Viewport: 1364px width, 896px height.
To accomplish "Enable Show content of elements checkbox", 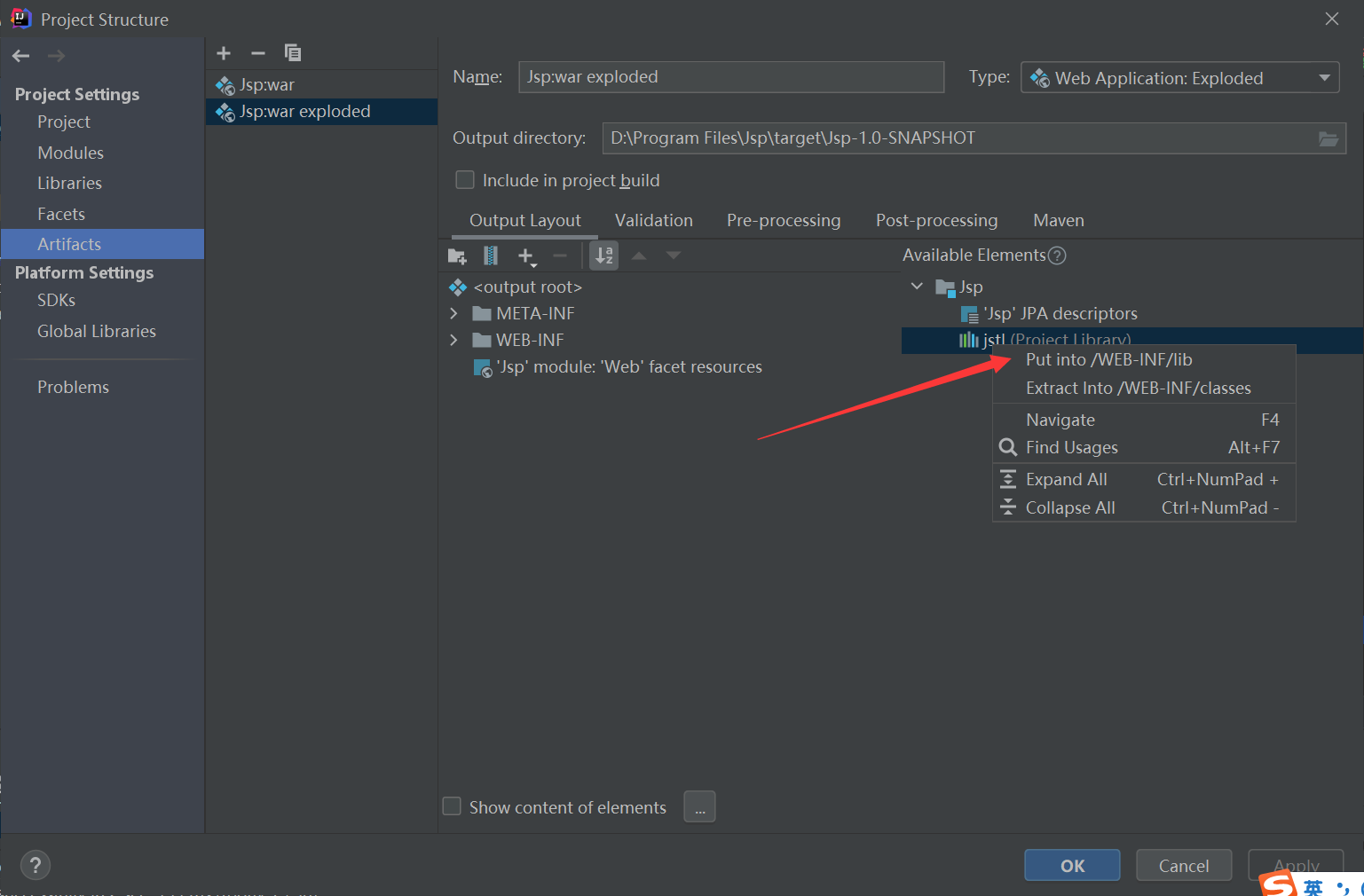I will pyautogui.click(x=452, y=806).
